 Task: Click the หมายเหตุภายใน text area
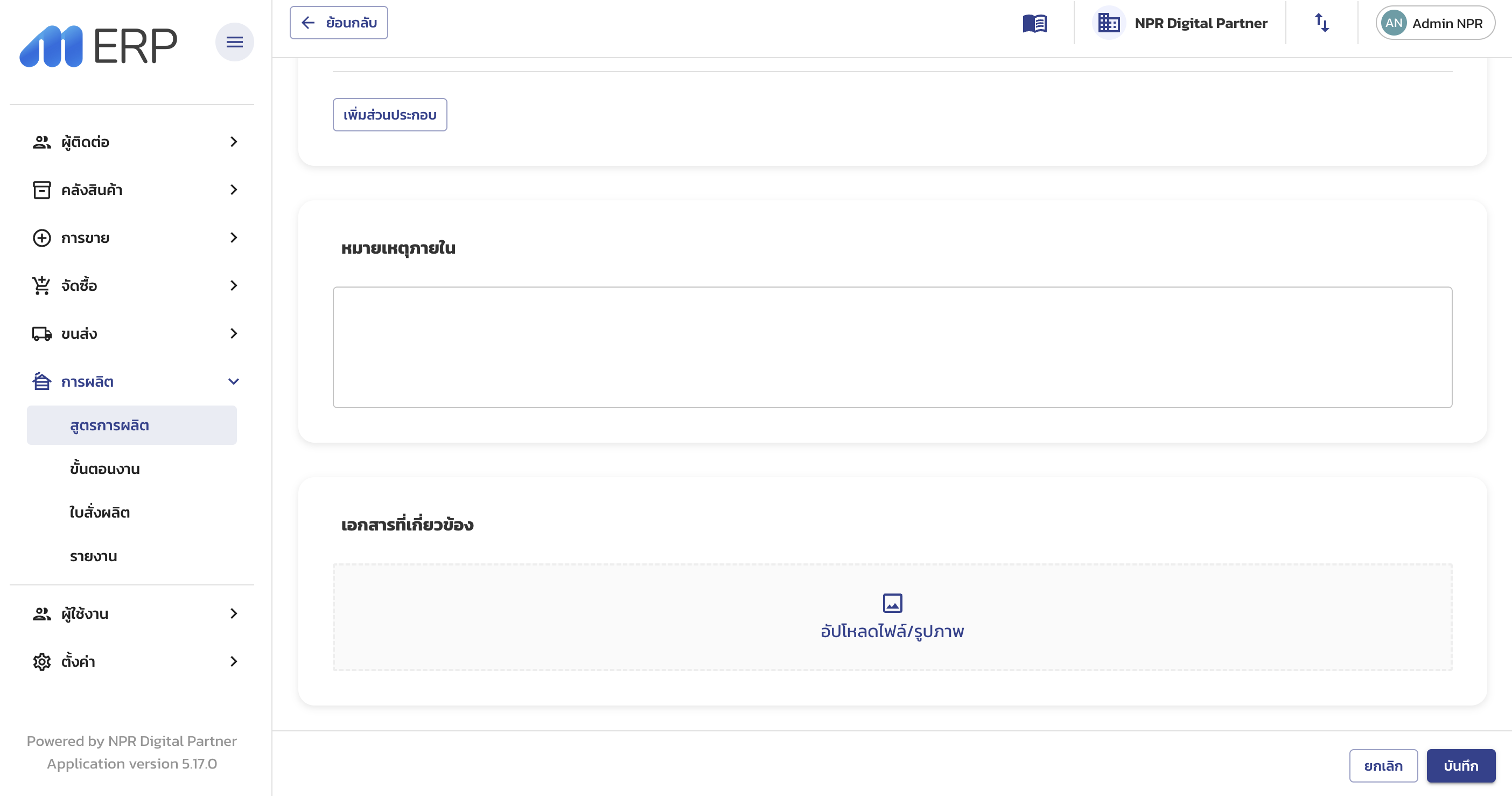tap(892, 347)
